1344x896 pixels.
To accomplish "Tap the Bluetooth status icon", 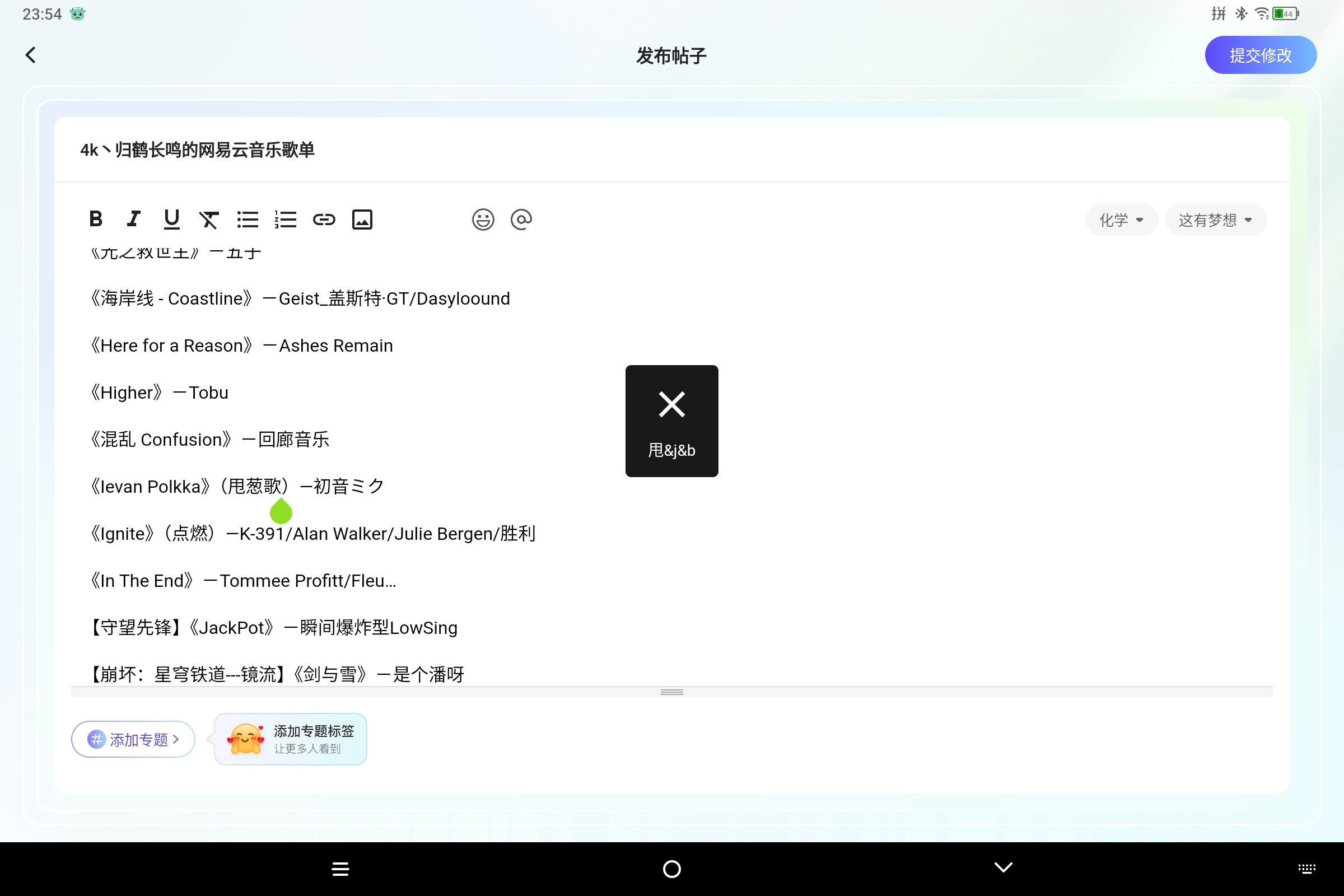I will [x=1241, y=13].
